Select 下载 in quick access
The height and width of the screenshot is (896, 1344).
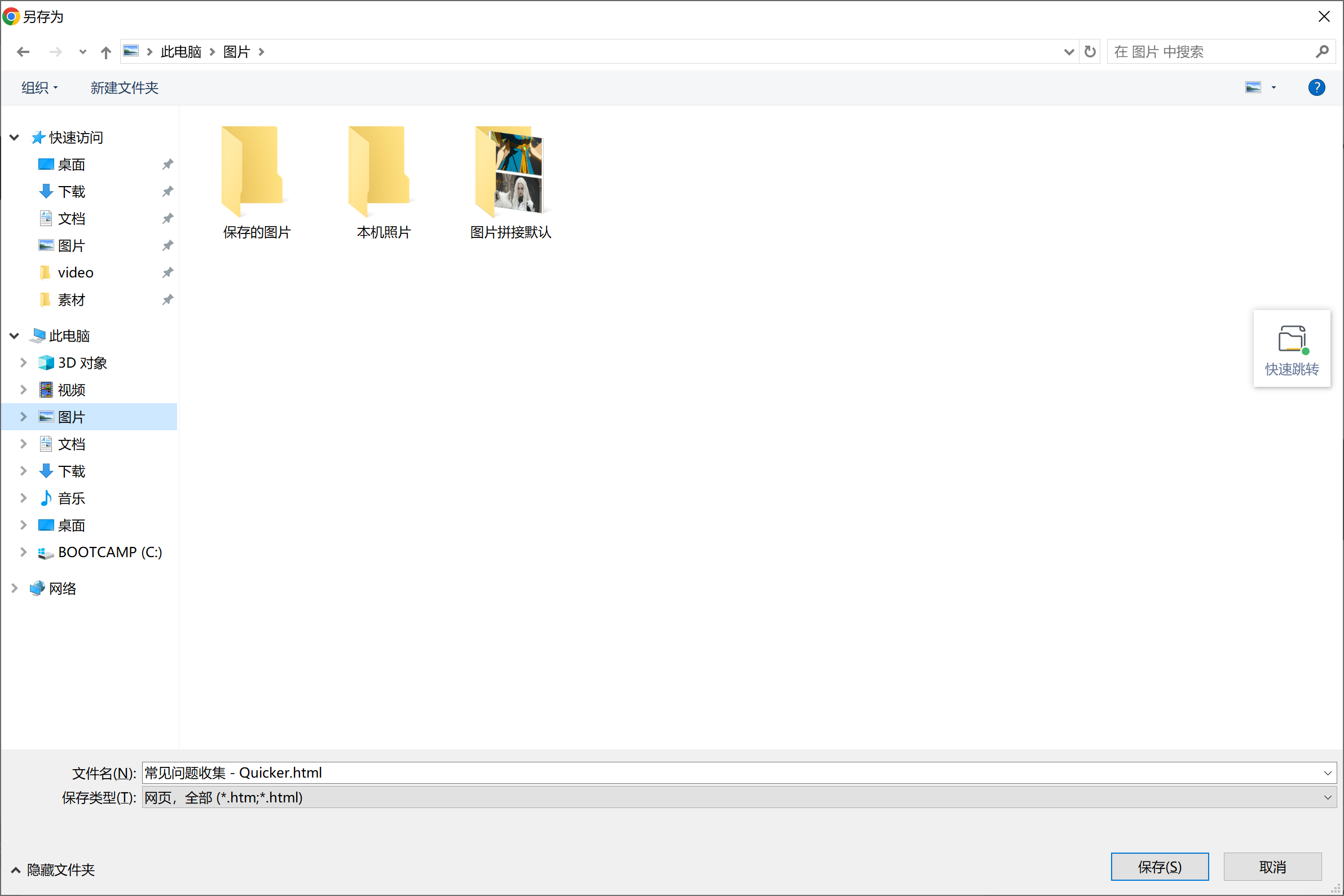click(72, 191)
